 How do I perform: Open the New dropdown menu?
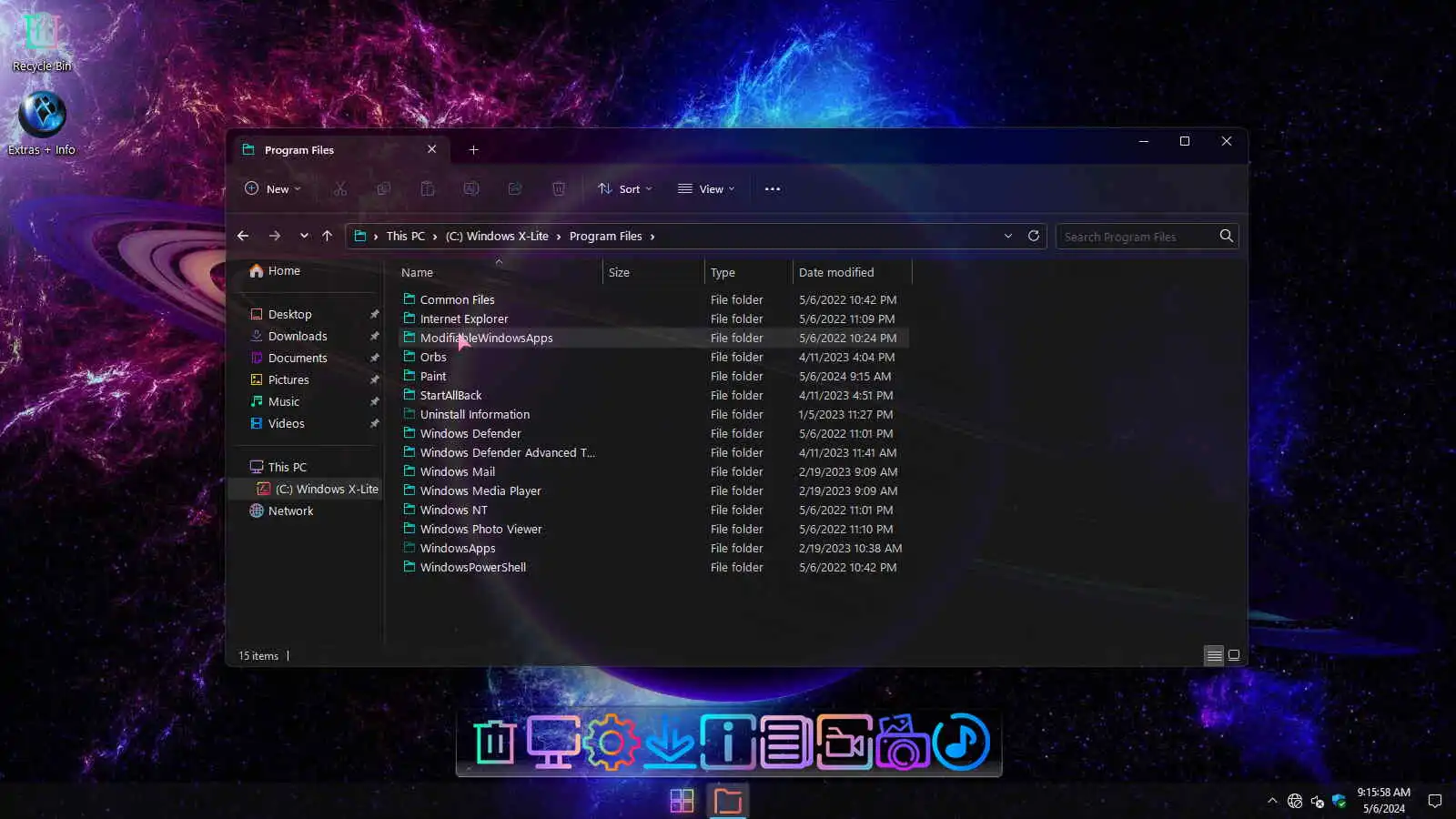point(273,188)
